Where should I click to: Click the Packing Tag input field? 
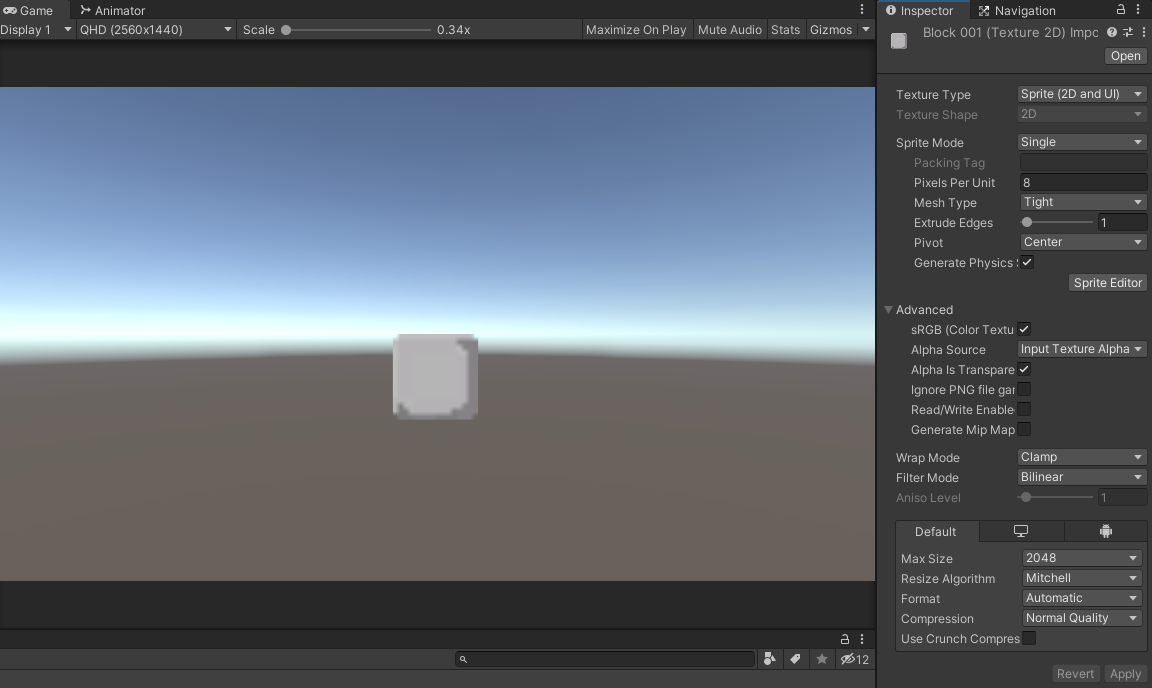1083,162
